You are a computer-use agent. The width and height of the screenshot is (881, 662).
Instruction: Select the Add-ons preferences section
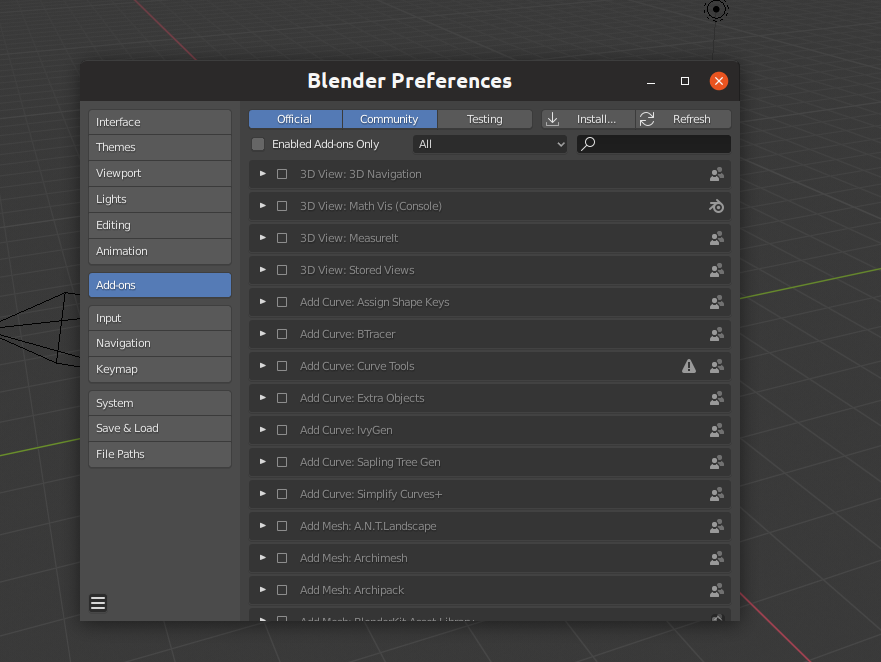[x=160, y=285]
